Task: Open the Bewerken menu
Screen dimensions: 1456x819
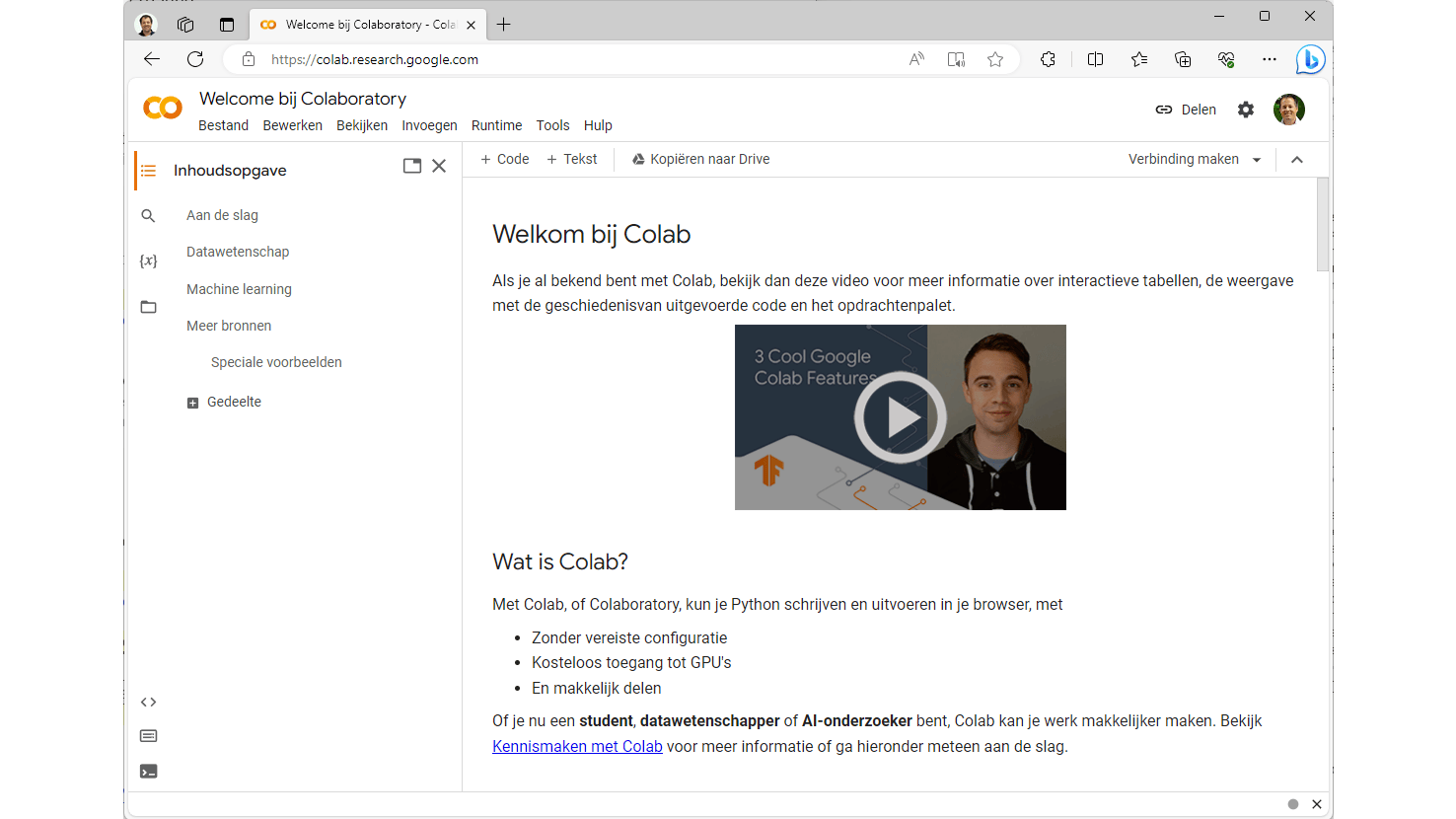Action: coord(293,125)
